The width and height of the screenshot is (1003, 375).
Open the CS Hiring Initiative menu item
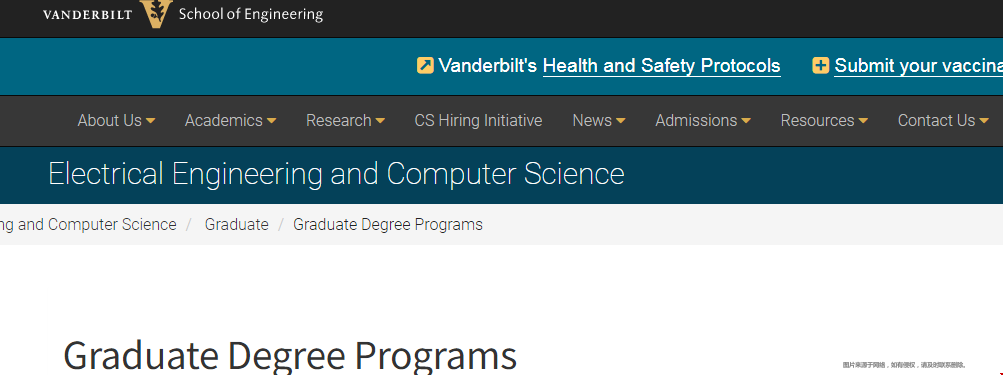click(478, 120)
